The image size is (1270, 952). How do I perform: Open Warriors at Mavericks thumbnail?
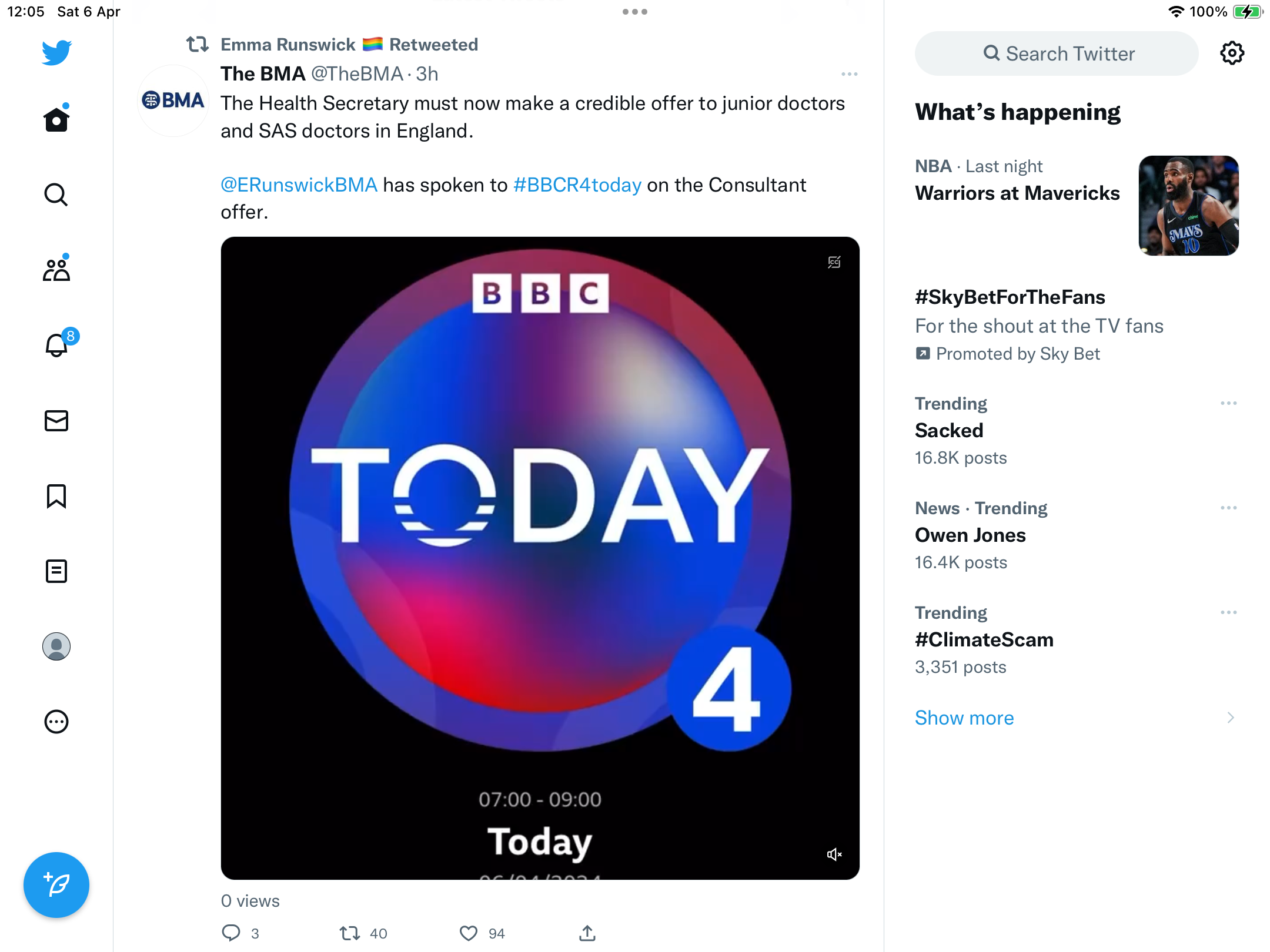pyautogui.click(x=1189, y=206)
